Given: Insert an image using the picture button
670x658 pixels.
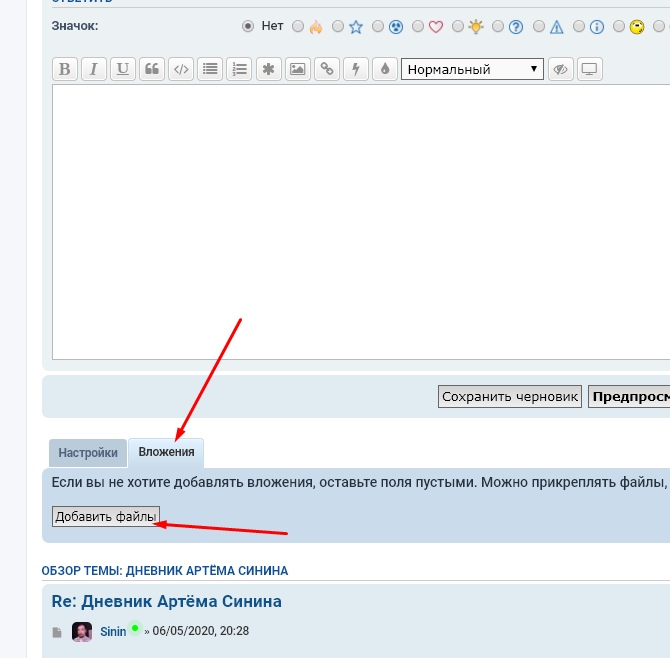Looking at the screenshot, I should (297, 69).
